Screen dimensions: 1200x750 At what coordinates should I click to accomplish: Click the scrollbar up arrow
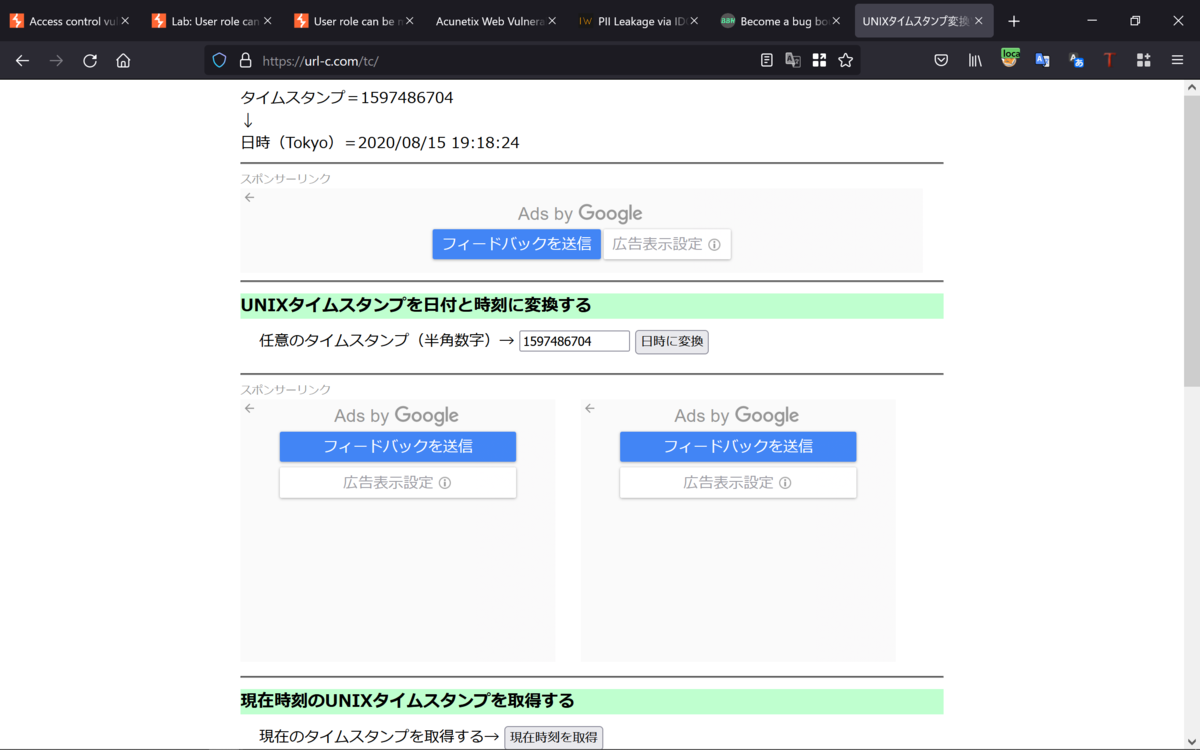click(x=1191, y=88)
